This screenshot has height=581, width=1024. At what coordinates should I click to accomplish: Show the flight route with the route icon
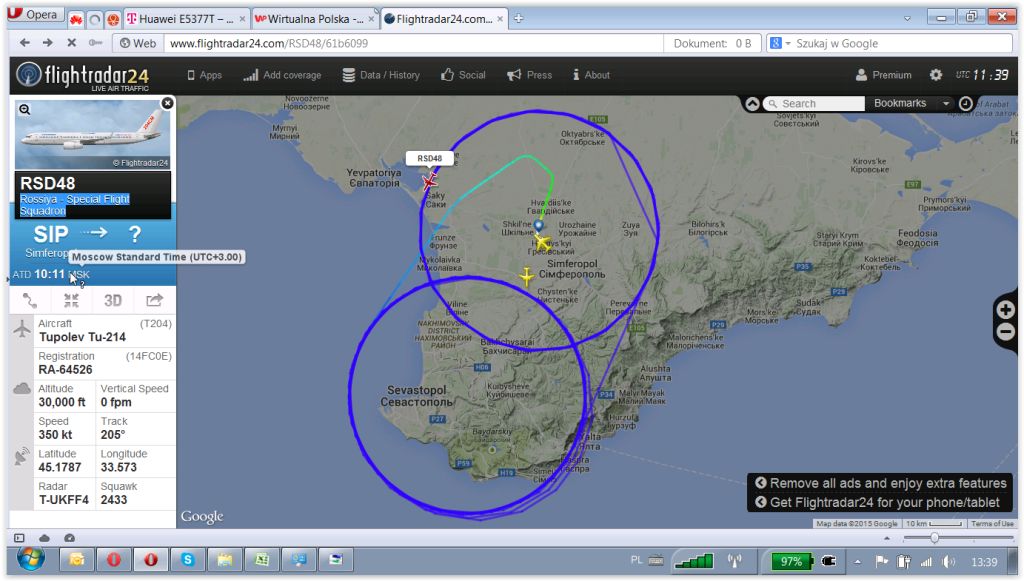click(x=30, y=300)
